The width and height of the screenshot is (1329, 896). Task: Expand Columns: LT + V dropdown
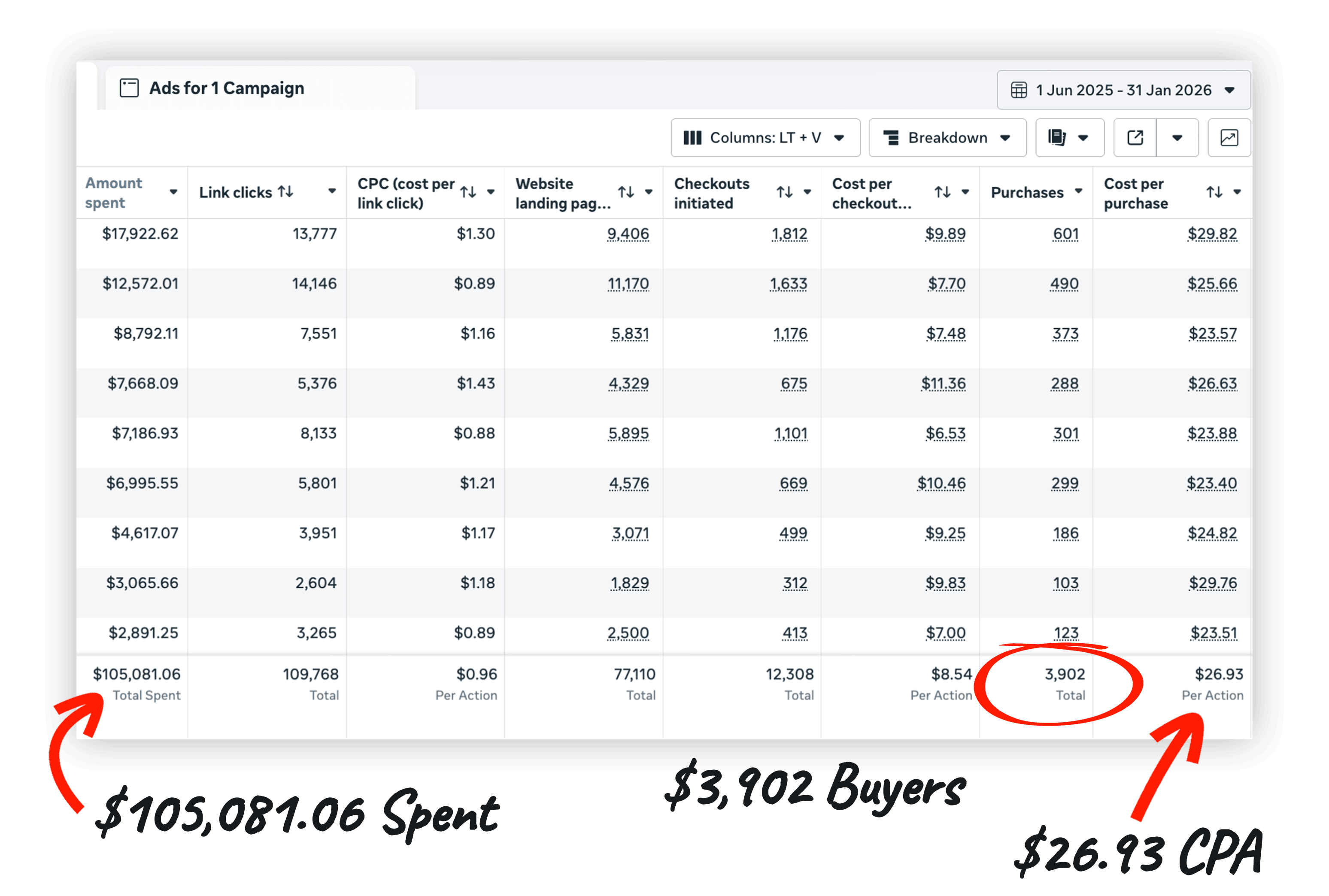(x=765, y=138)
